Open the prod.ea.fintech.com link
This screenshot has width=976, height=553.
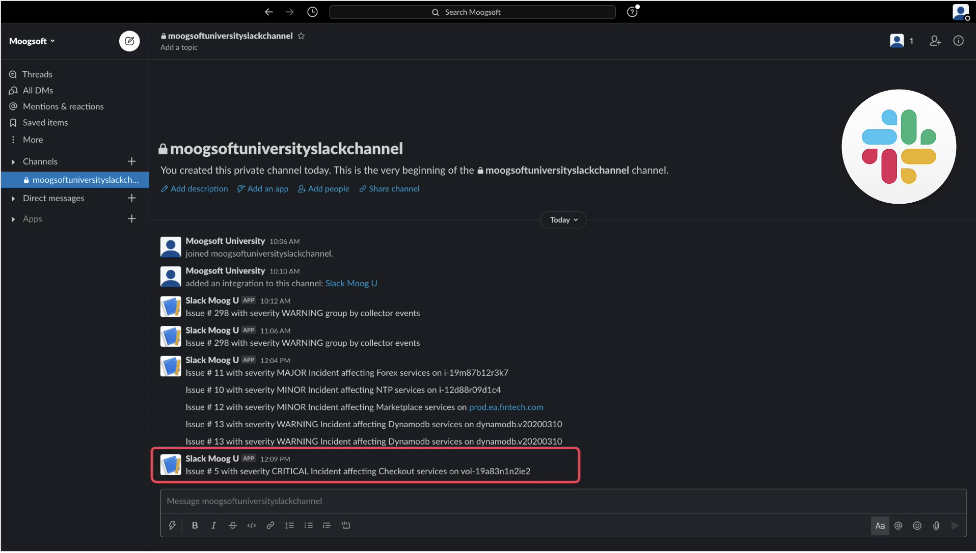pos(506,407)
